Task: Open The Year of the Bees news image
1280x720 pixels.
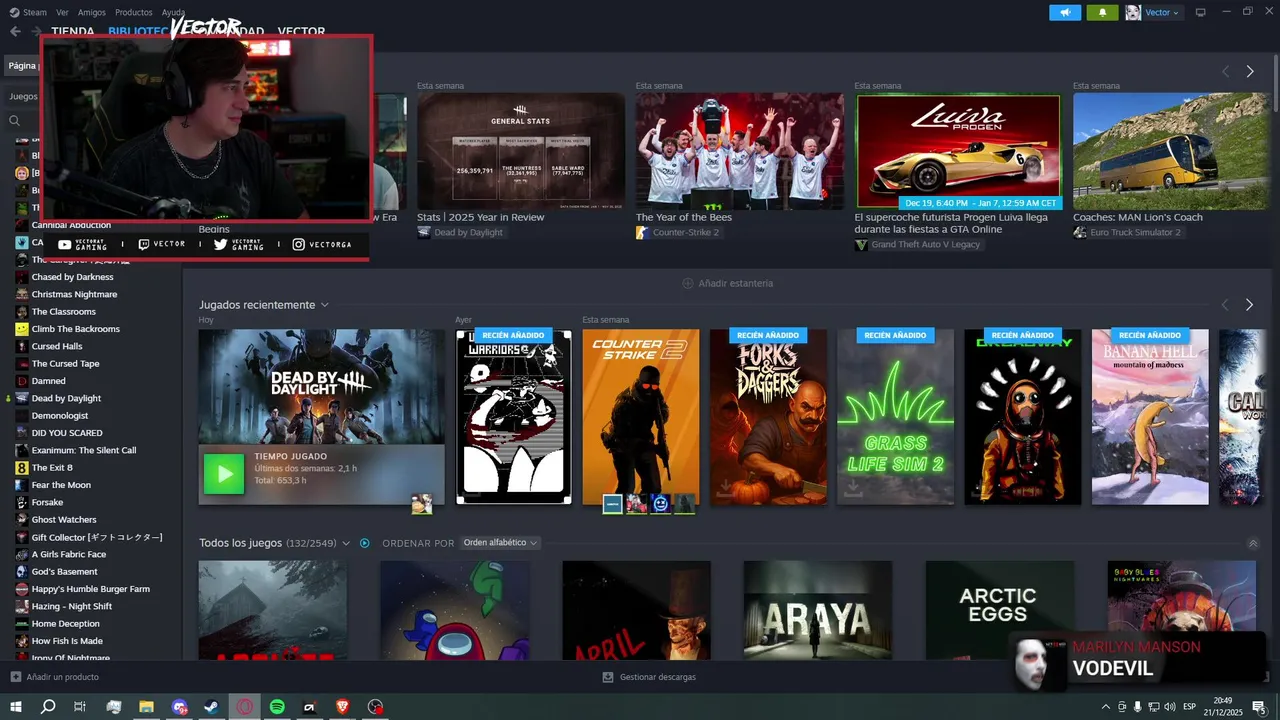Action: (739, 151)
